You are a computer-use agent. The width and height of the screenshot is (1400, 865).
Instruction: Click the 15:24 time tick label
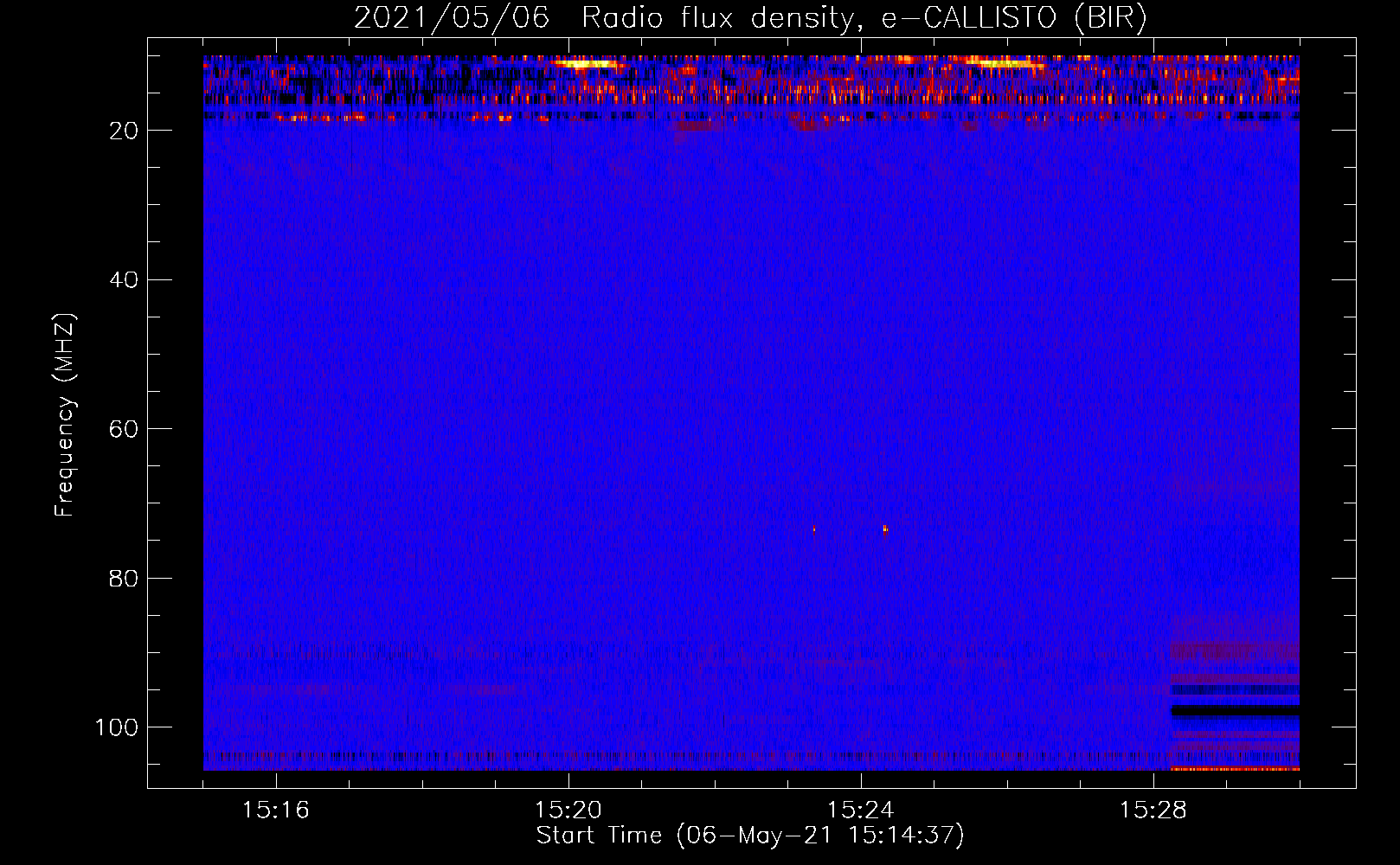pyautogui.click(x=861, y=811)
